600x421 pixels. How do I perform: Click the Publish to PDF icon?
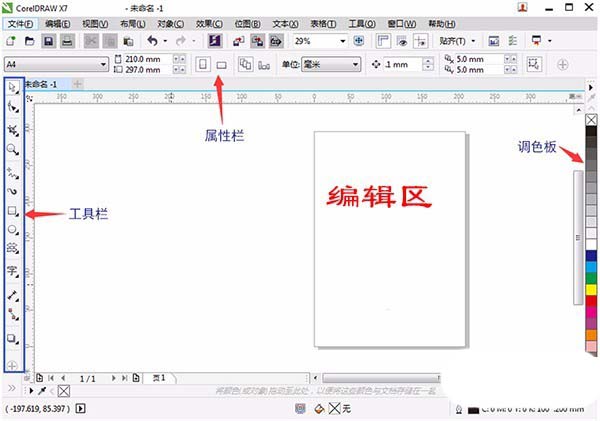click(276, 41)
